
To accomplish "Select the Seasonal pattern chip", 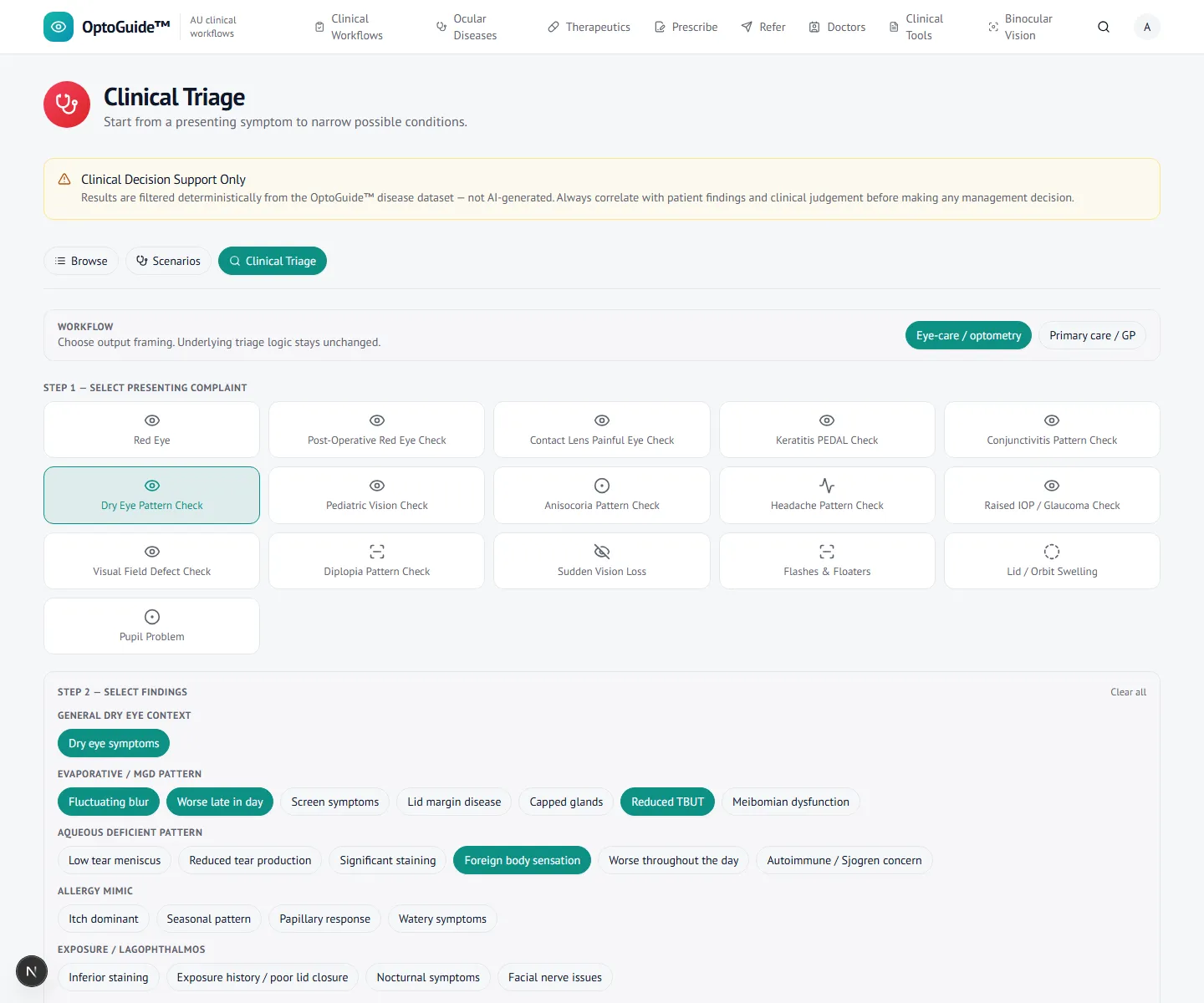I will pos(209,919).
